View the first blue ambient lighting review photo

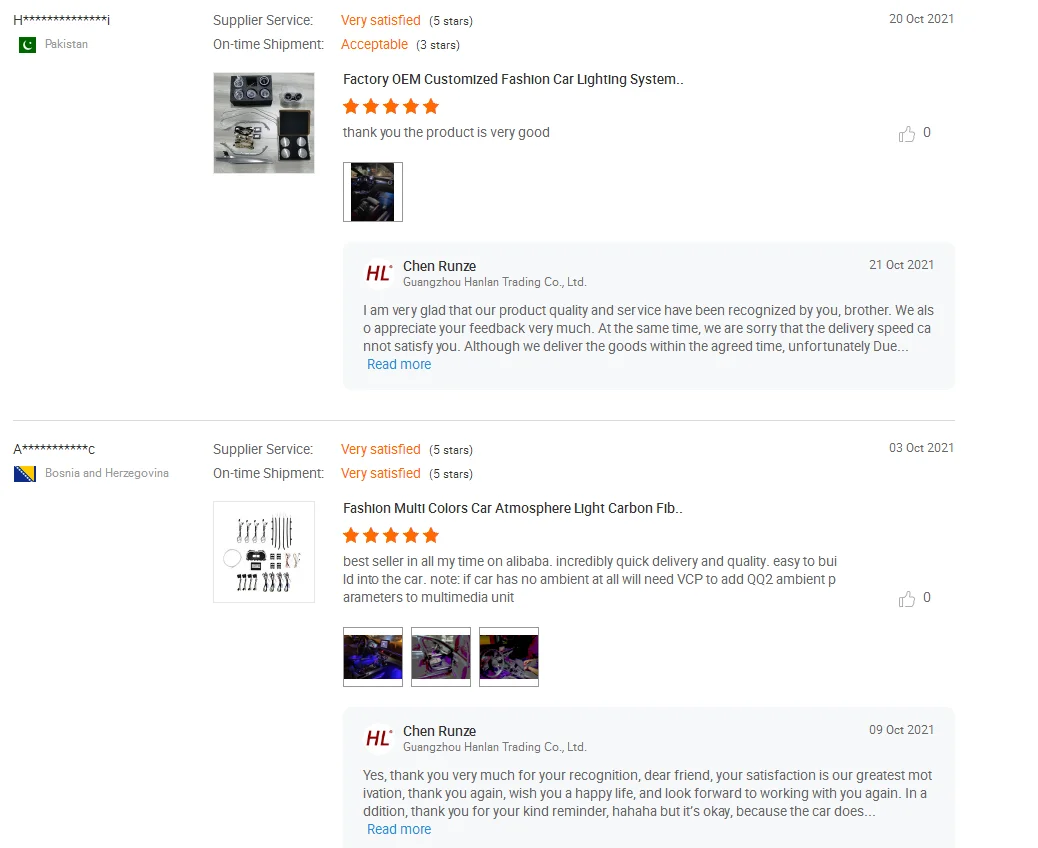[373, 657]
